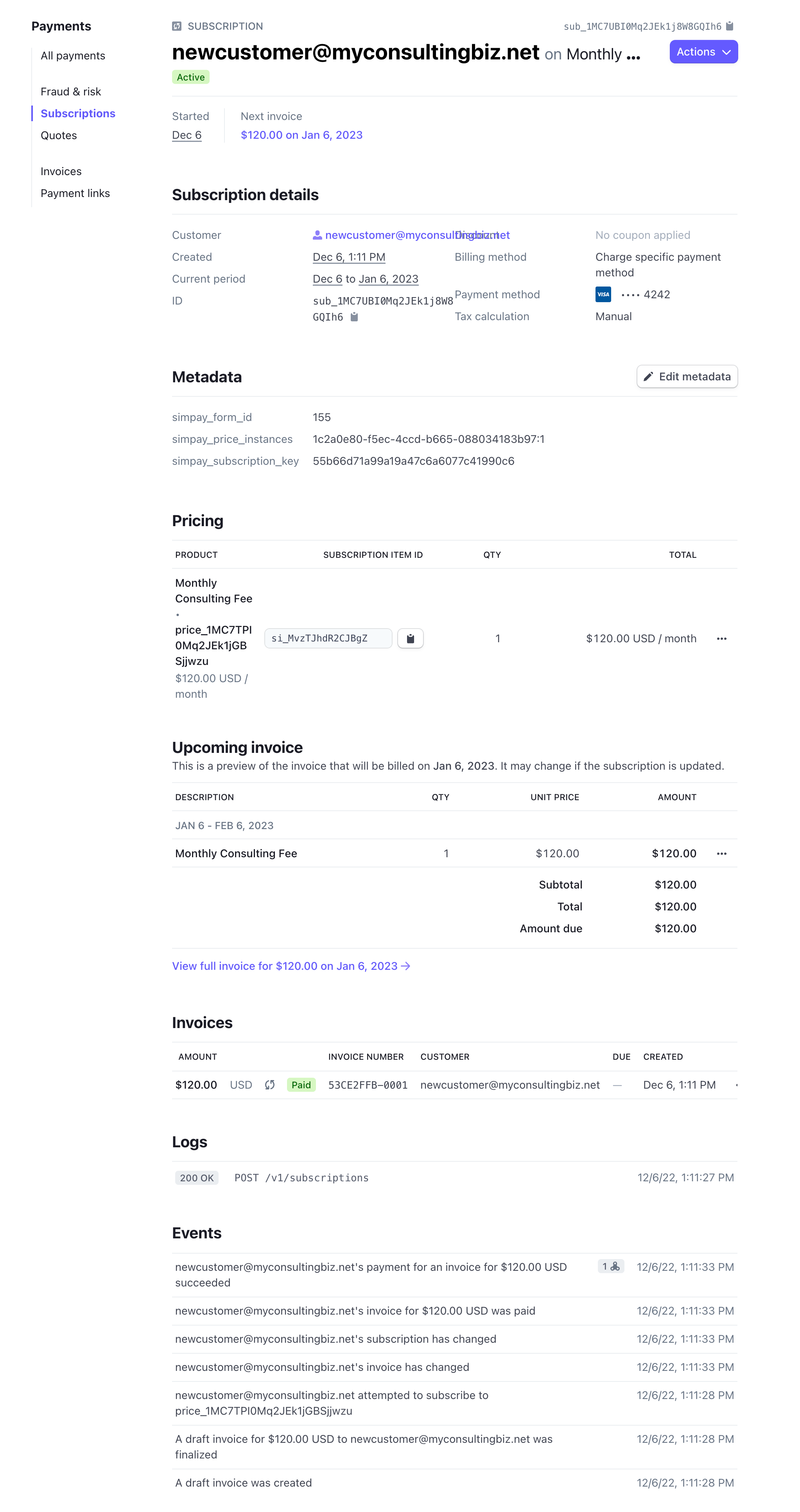Select Payment links in the sidebar
Image resolution: width=800 pixels, height=1512 pixels.
tap(75, 193)
